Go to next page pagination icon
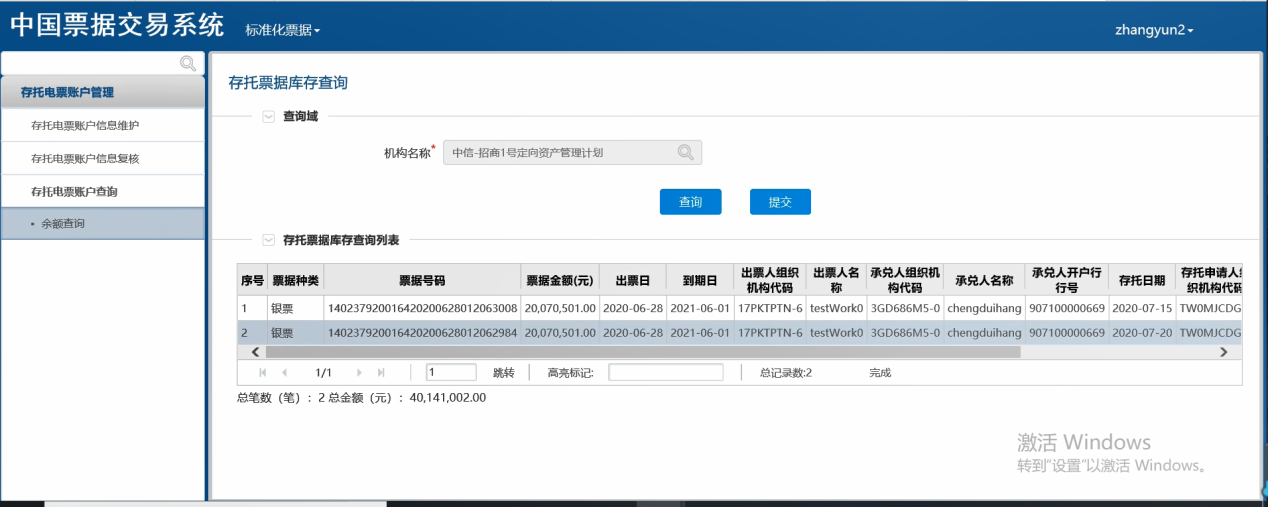 (360, 372)
